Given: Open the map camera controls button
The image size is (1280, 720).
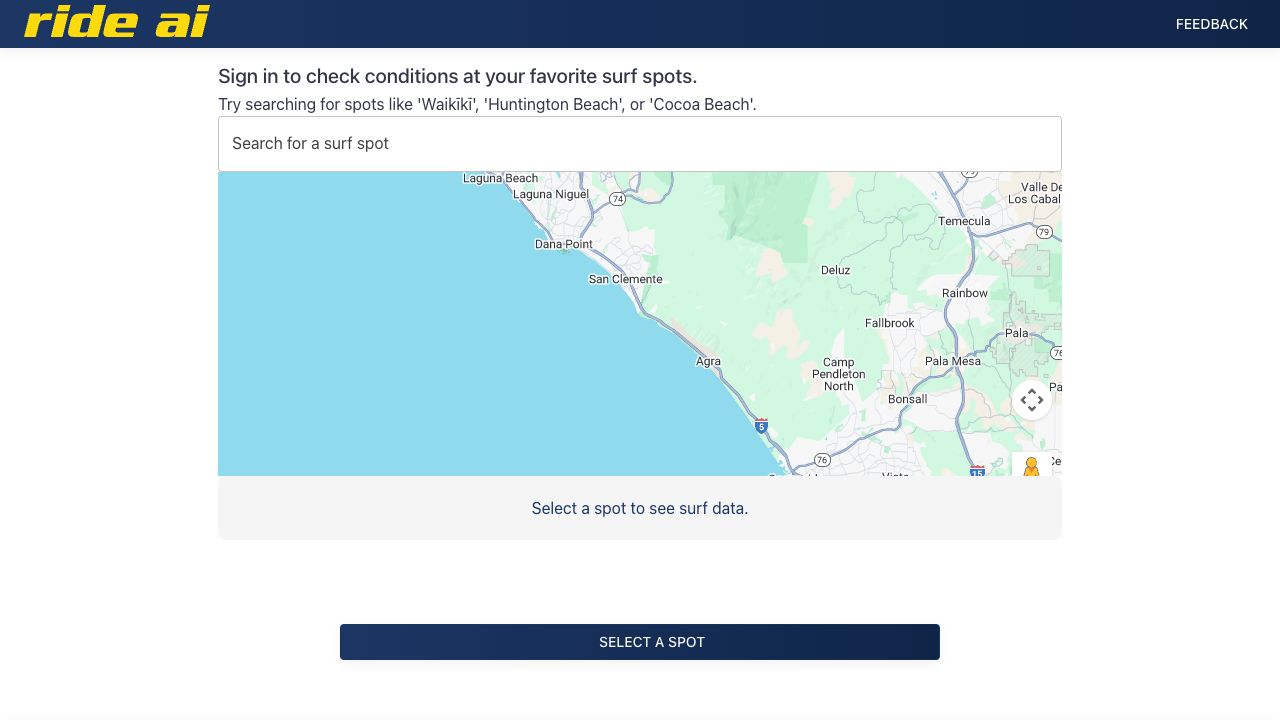Looking at the screenshot, I should (1031, 400).
